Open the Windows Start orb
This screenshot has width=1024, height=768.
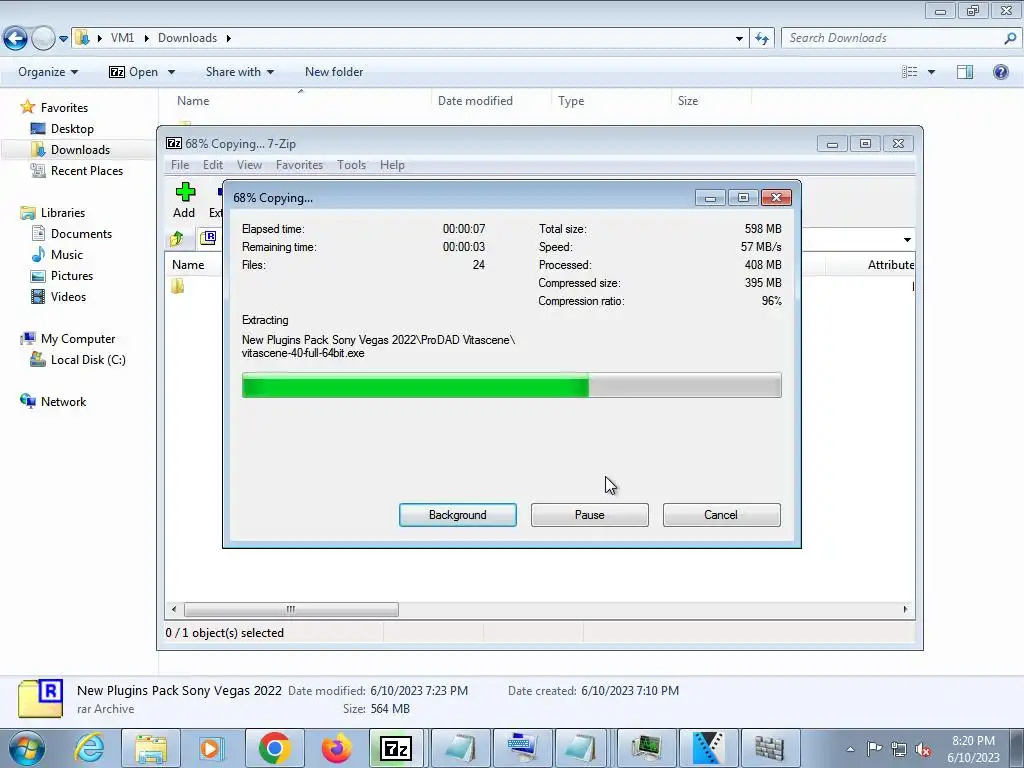tap(27, 748)
